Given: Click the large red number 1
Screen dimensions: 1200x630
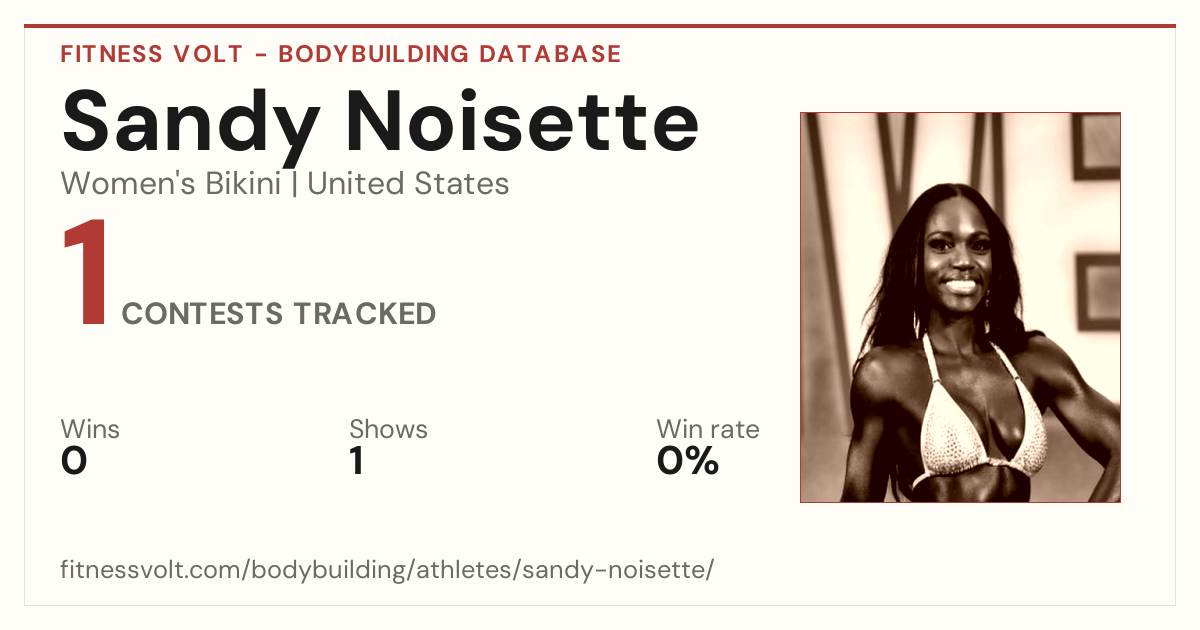Looking at the screenshot, I should pos(85,274).
